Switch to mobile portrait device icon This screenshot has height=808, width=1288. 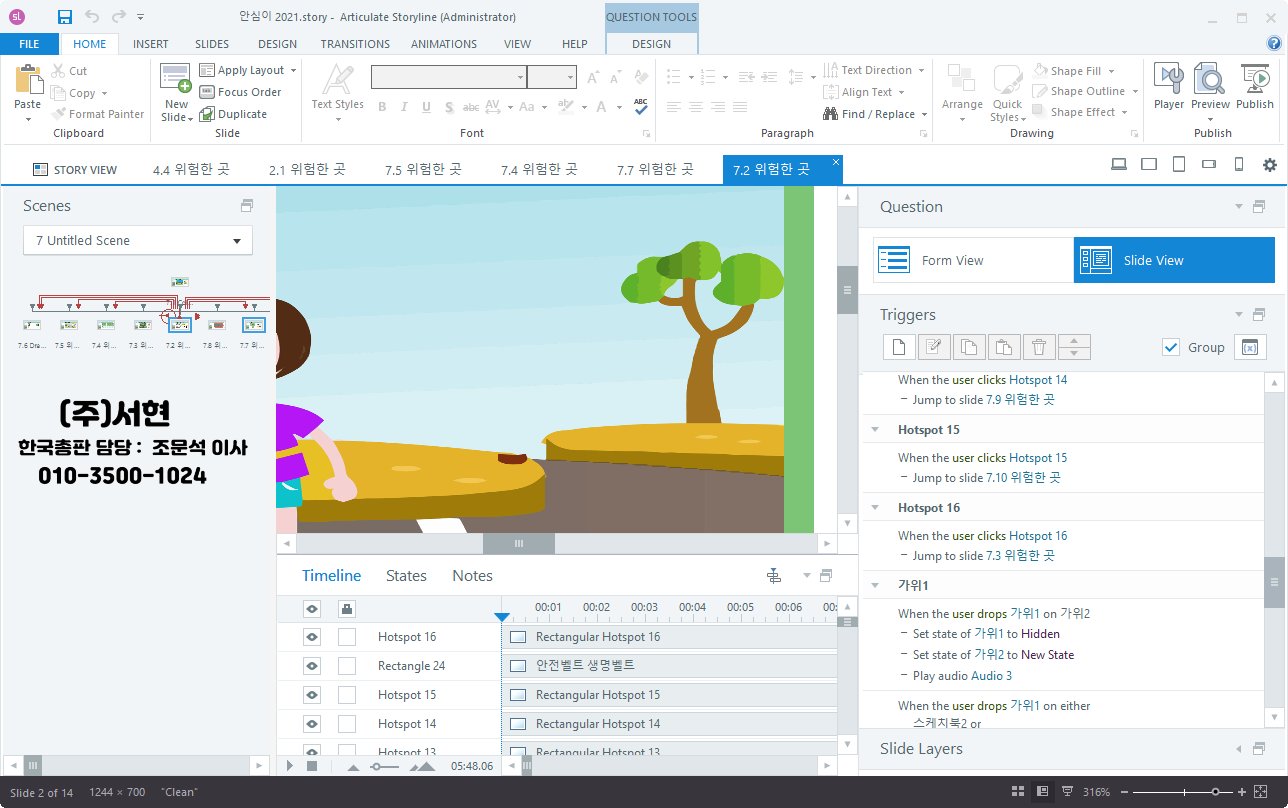point(1239,165)
